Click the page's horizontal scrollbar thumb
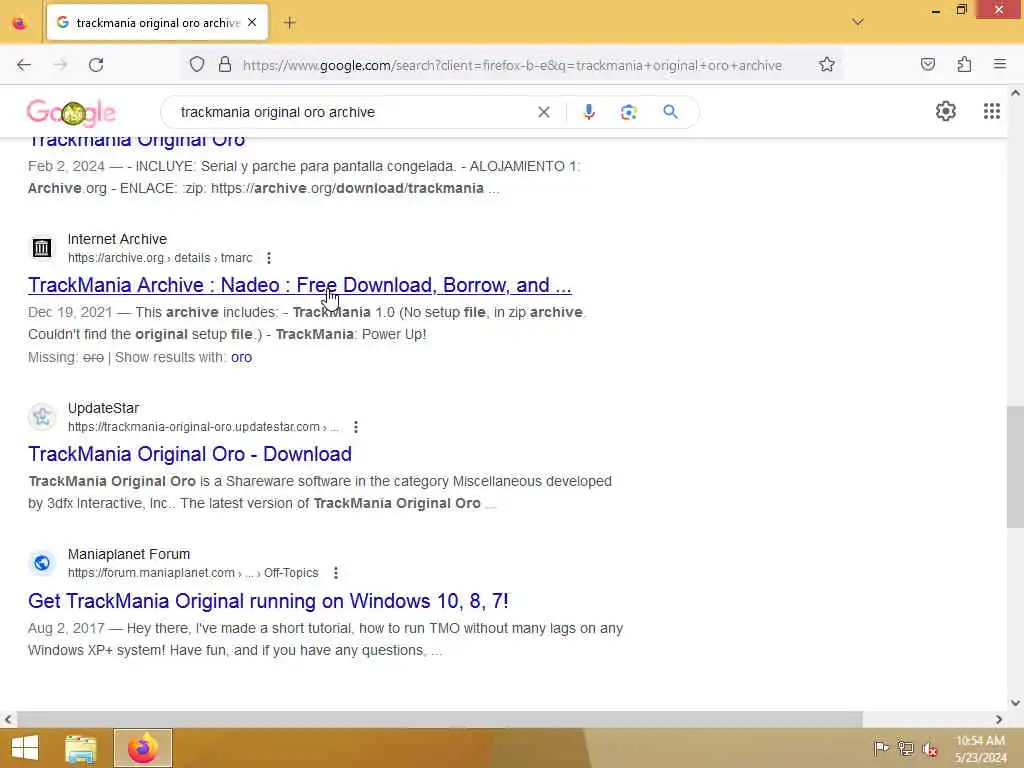This screenshot has height=768, width=1024. (440, 719)
